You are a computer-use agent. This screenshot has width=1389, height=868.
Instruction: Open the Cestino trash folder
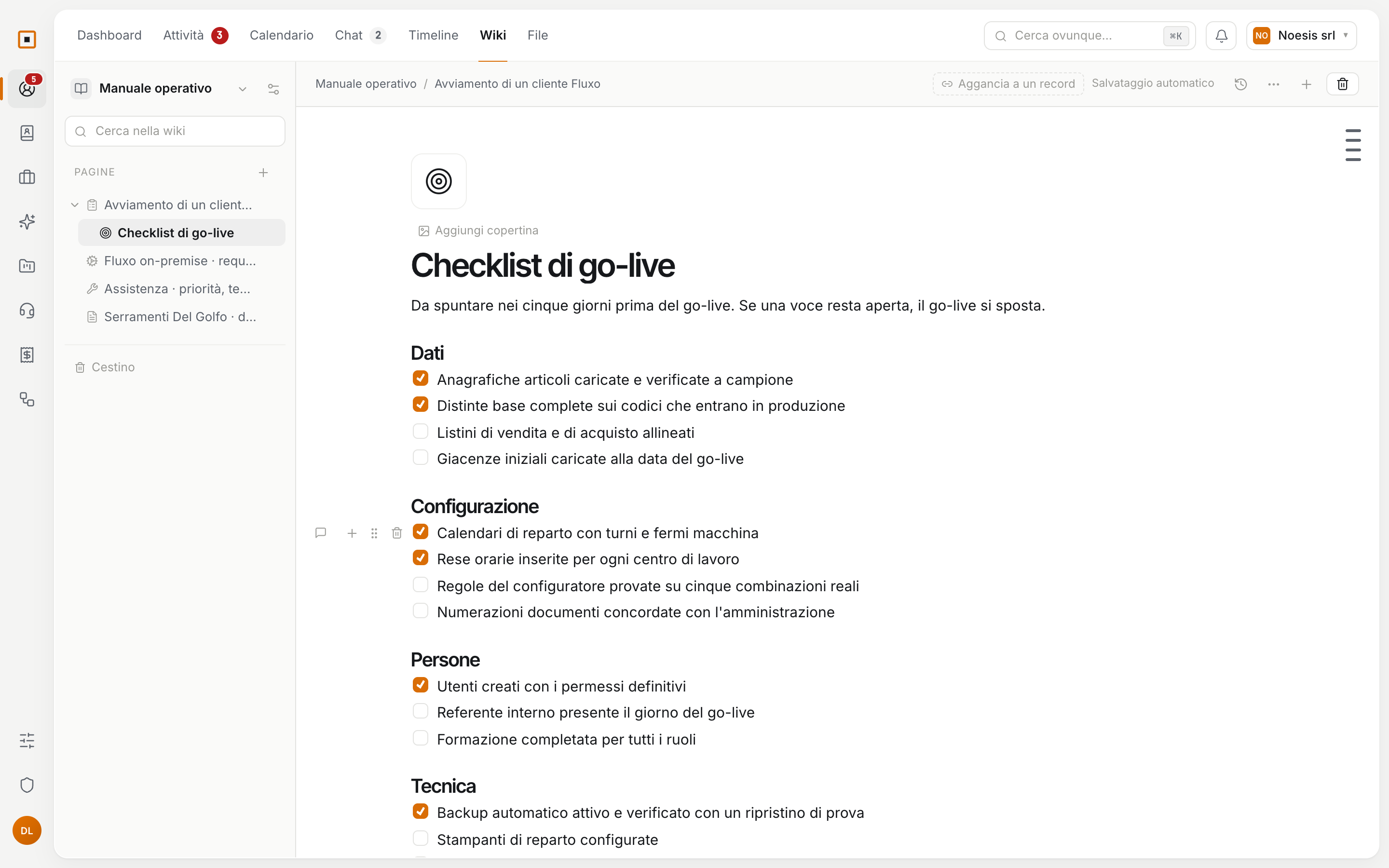pyautogui.click(x=105, y=367)
